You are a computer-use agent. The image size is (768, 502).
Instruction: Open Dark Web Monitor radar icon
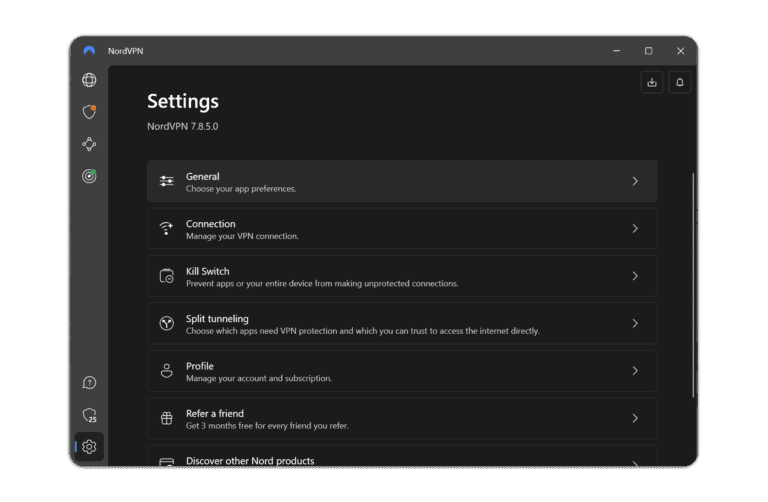[x=89, y=176]
